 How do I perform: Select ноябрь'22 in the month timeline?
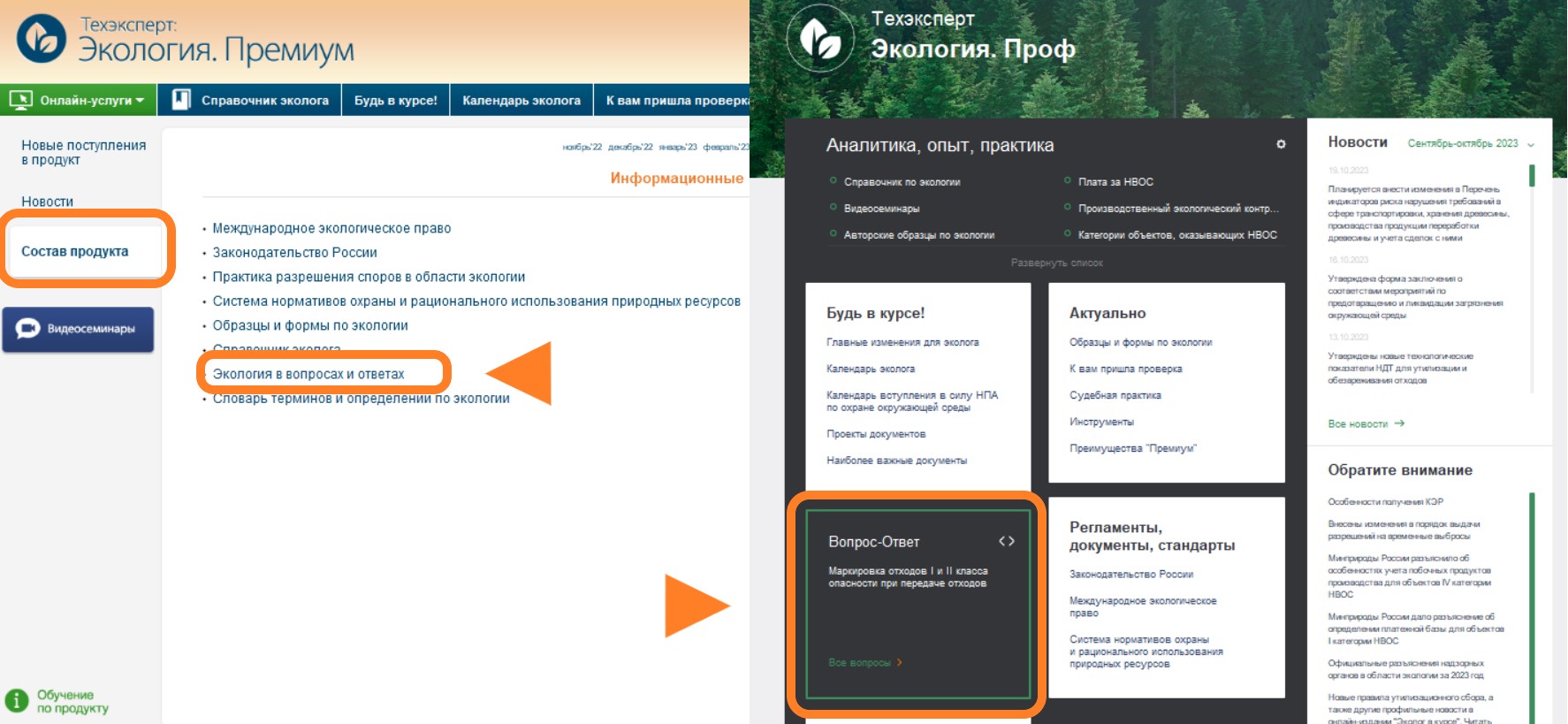coord(582,147)
